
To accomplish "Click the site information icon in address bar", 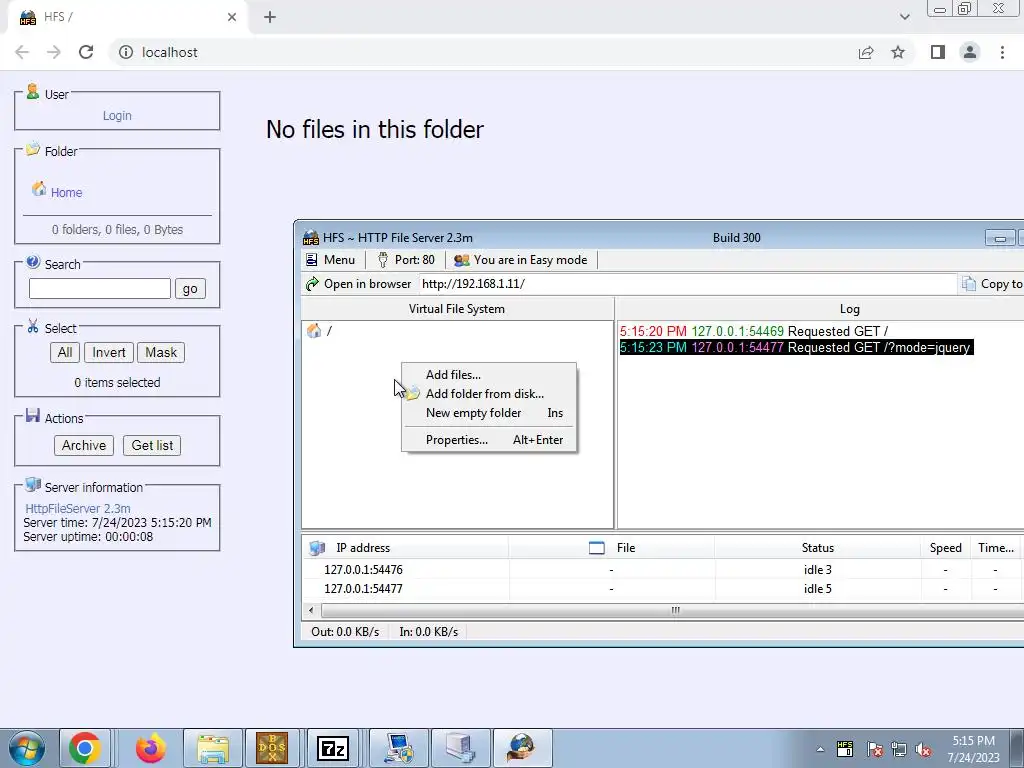I will (126, 52).
